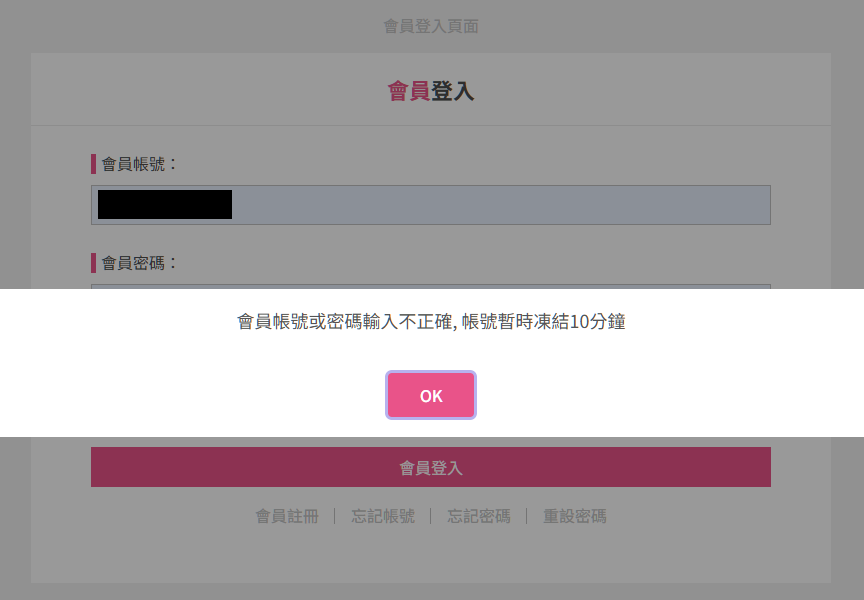This screenshot has height=600, width=864.
Task: Click the 會員密碼 field label
Action: [x=138, y=263]
